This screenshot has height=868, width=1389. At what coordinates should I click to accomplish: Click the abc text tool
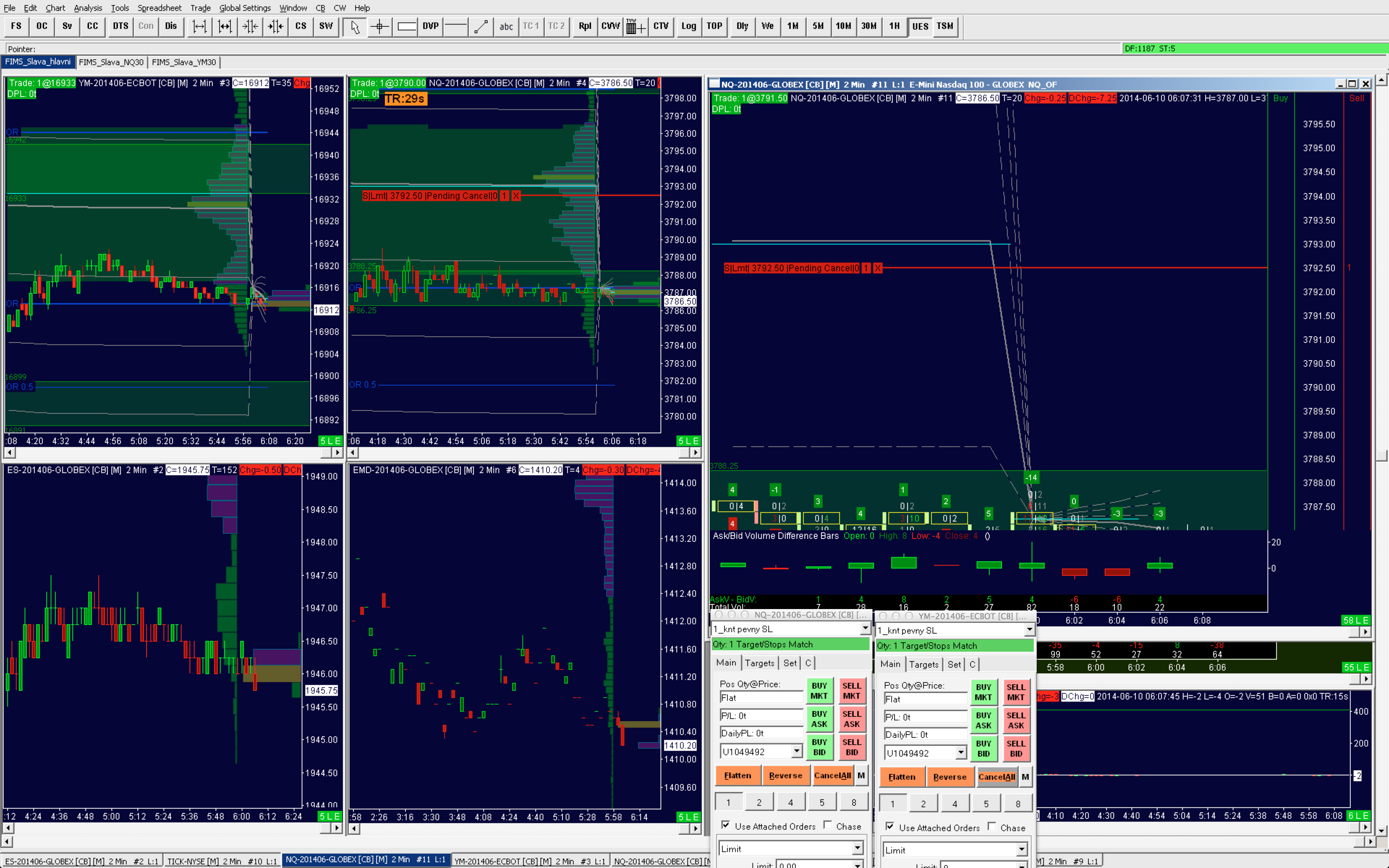[506, 26]
